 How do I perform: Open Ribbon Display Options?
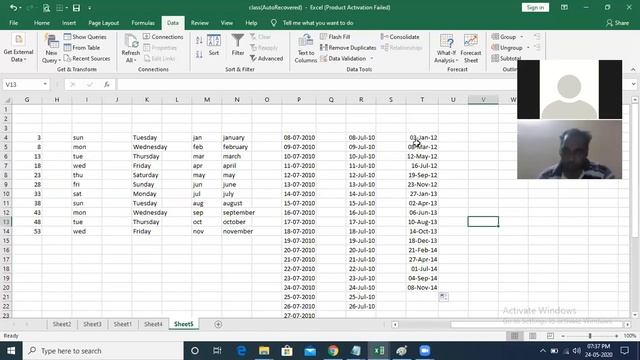click(564, 7)
